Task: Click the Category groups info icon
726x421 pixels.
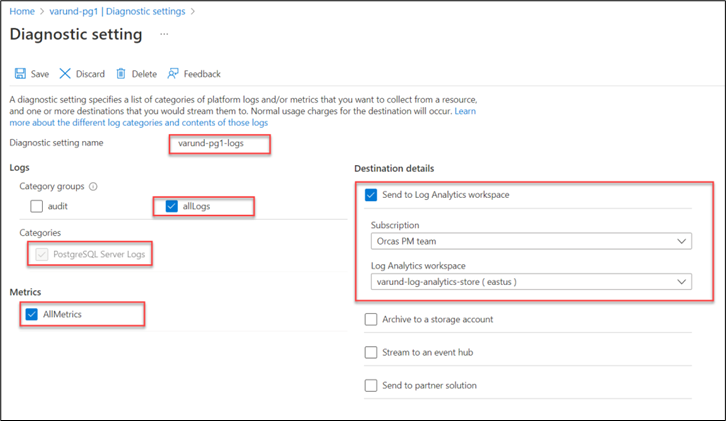Action: [93, 186]
